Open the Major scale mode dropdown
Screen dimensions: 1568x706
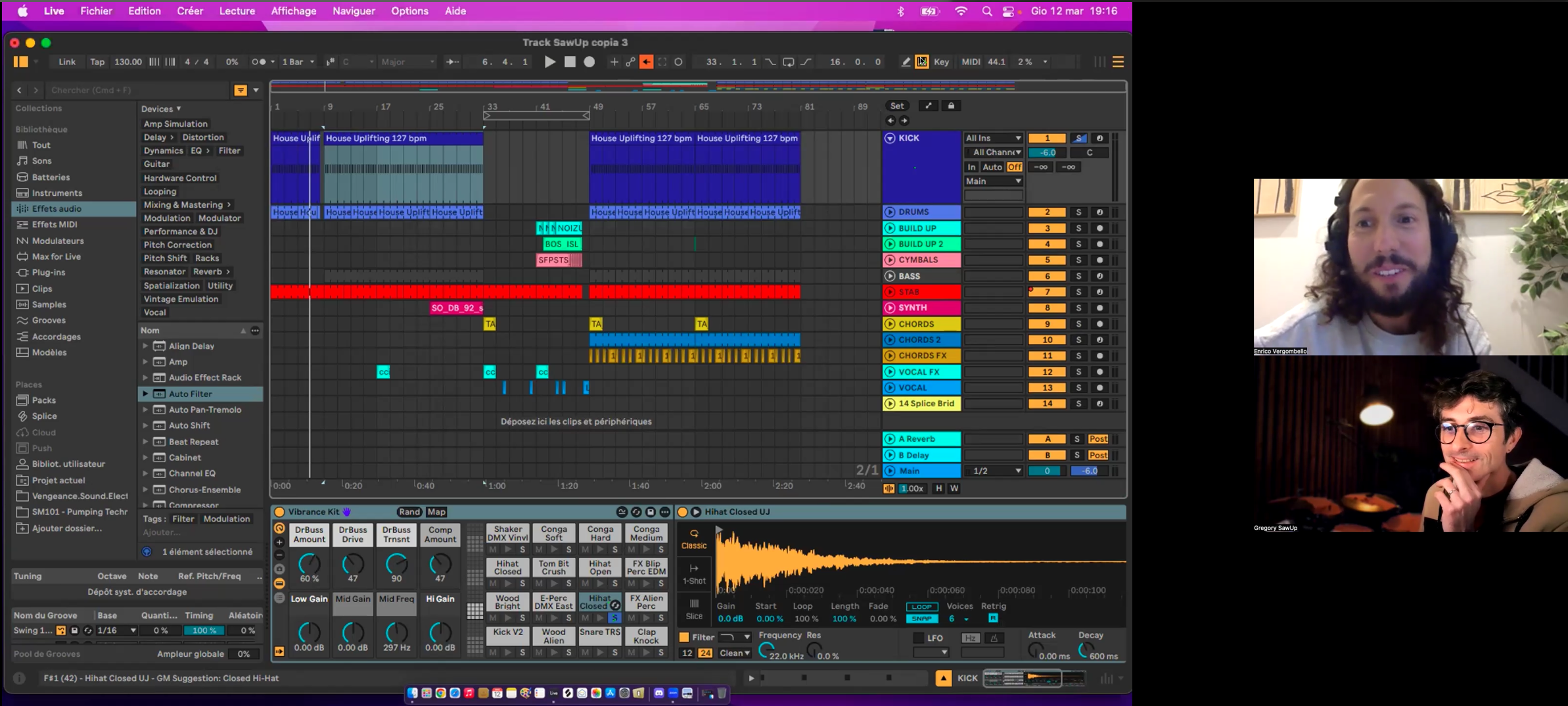click(x=407, y=62)
